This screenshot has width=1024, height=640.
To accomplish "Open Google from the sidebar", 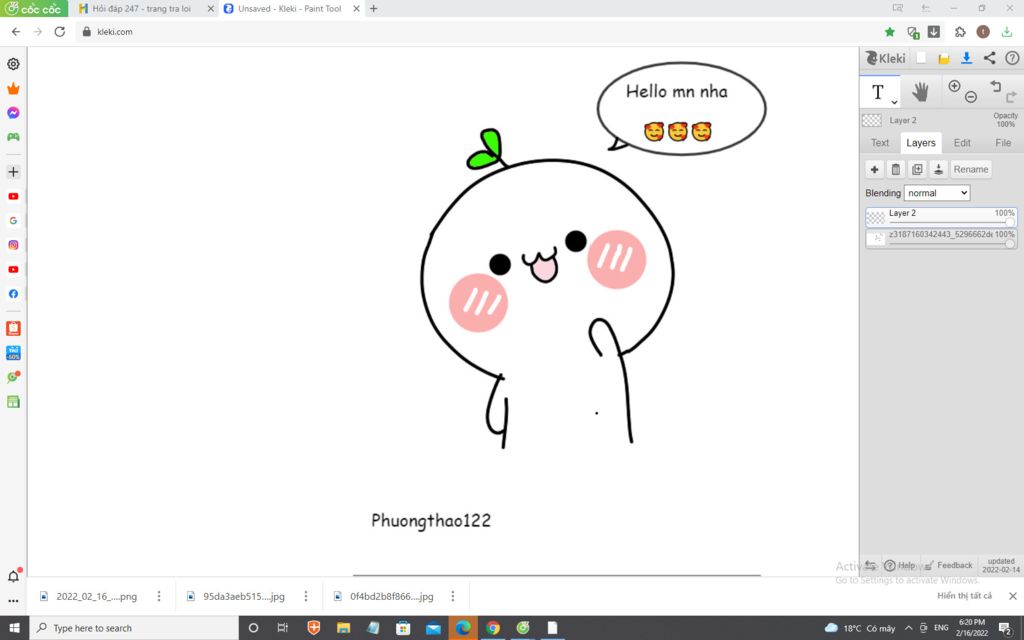I will (13, 221).
